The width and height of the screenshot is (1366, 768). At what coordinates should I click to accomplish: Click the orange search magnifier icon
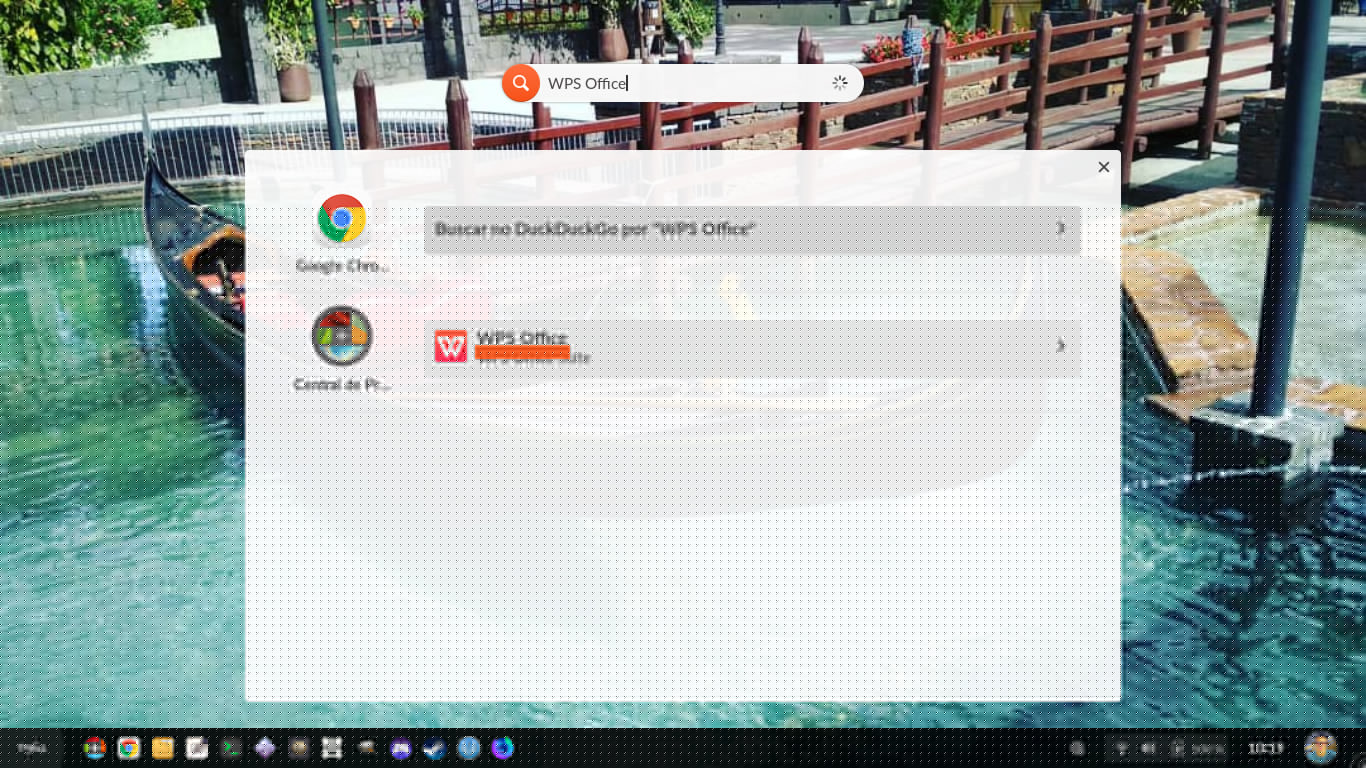click(521, 83)
